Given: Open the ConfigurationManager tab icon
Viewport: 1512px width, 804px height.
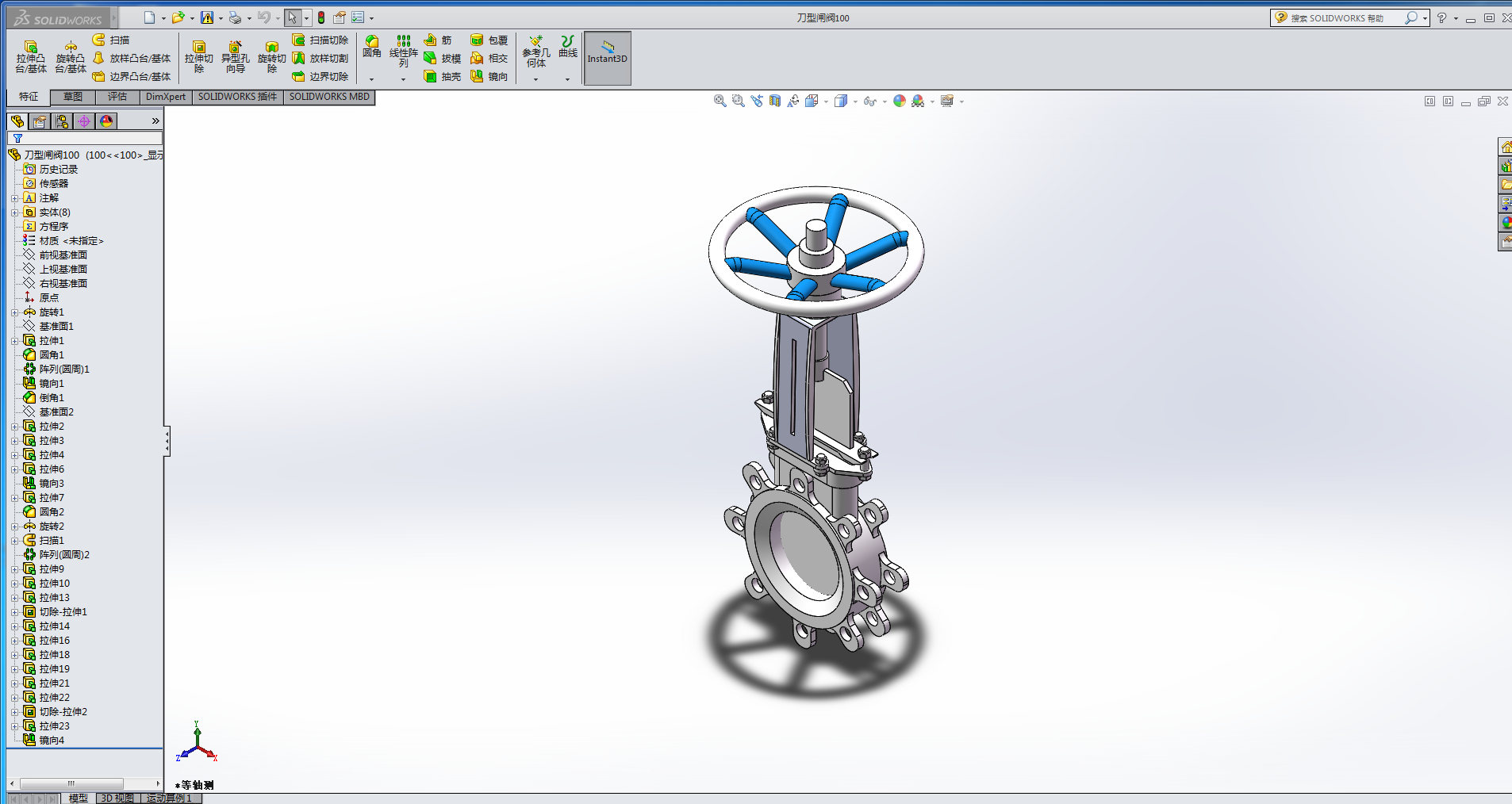Looking at the screenshot, I should (x=62, y=121).
